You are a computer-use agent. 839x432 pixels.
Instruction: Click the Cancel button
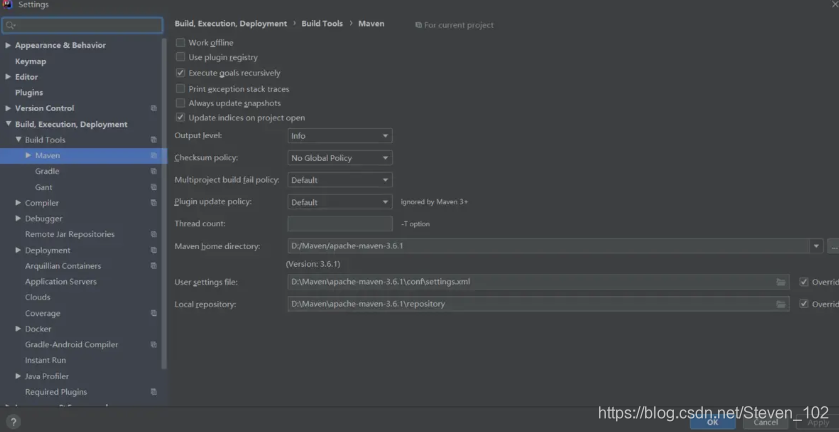(x=765, y=422)
